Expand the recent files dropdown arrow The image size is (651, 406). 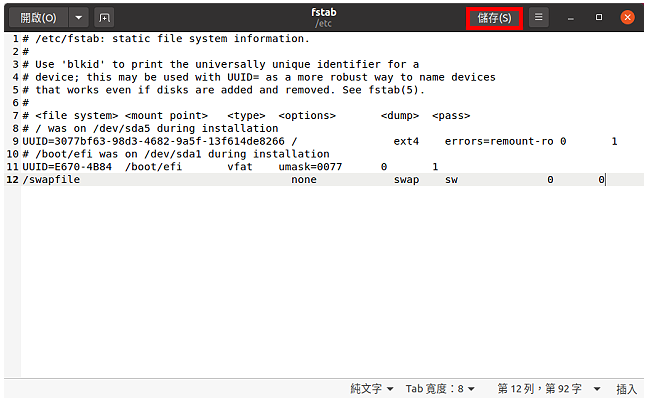(78, 18)
